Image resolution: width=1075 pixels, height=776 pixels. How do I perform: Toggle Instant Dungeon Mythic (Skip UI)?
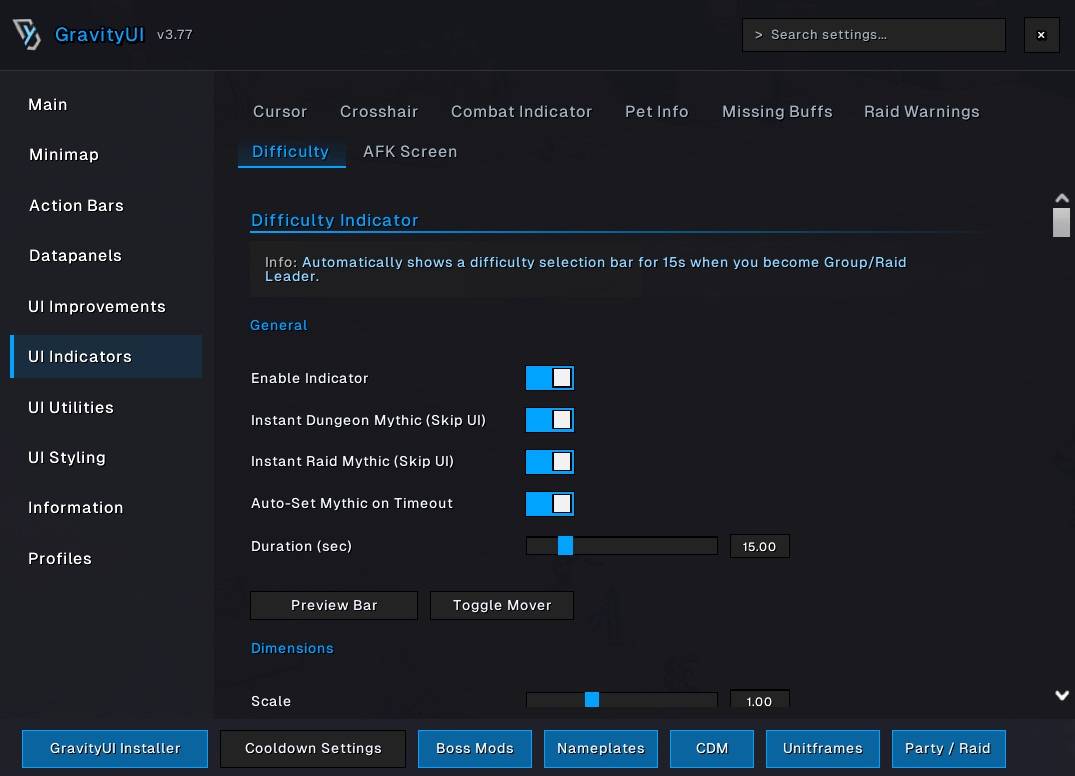point(549,420)
